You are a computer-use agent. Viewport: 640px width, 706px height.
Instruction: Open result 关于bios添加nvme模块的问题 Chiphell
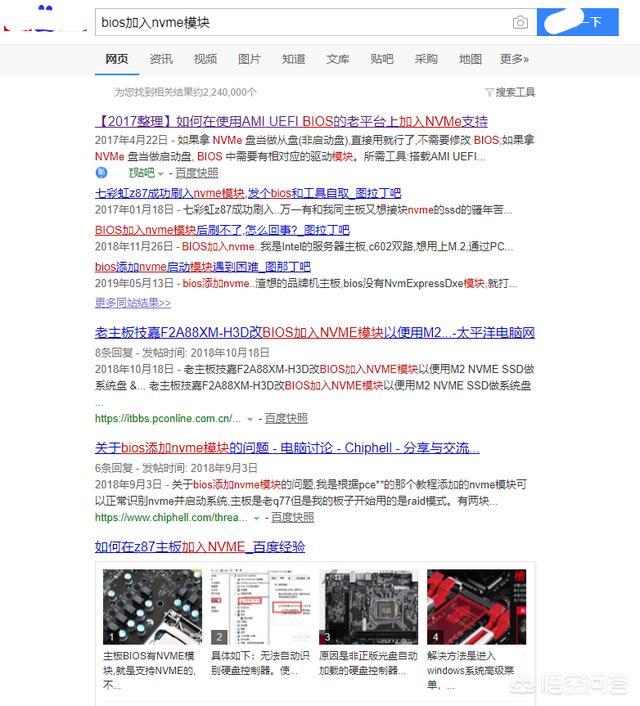coord(287,448)
